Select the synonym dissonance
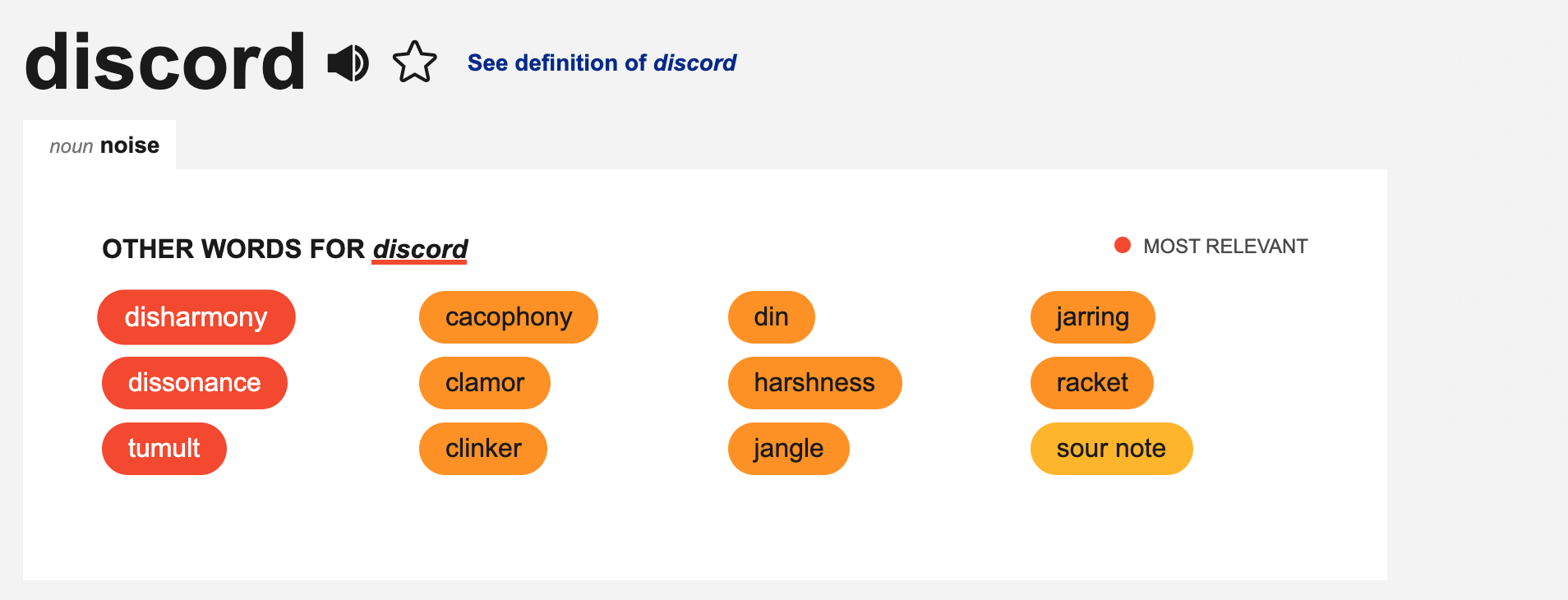This screenshot has width=1568, height=600. (194, 382)
